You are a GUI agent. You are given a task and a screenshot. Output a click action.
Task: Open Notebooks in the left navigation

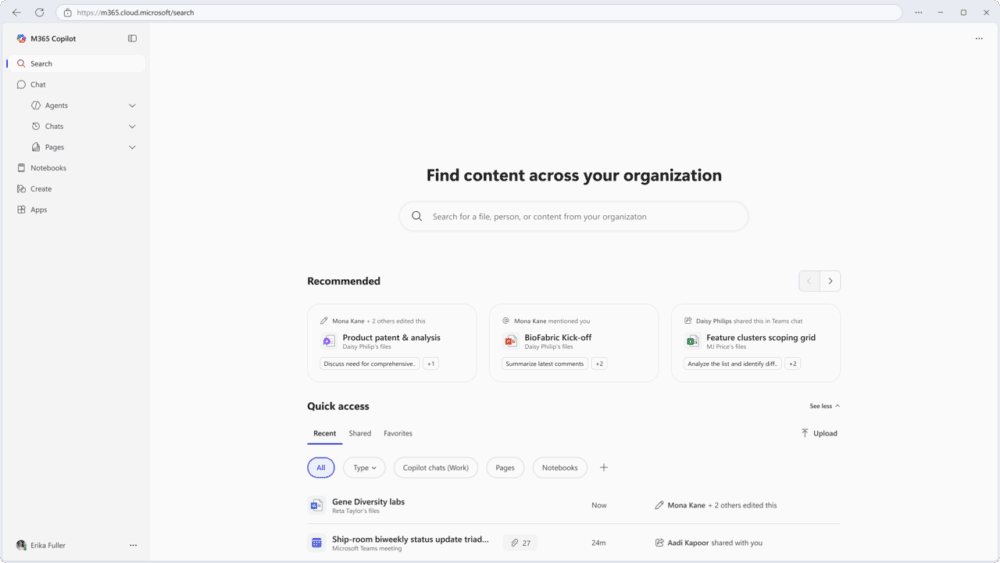click(76, 168)
